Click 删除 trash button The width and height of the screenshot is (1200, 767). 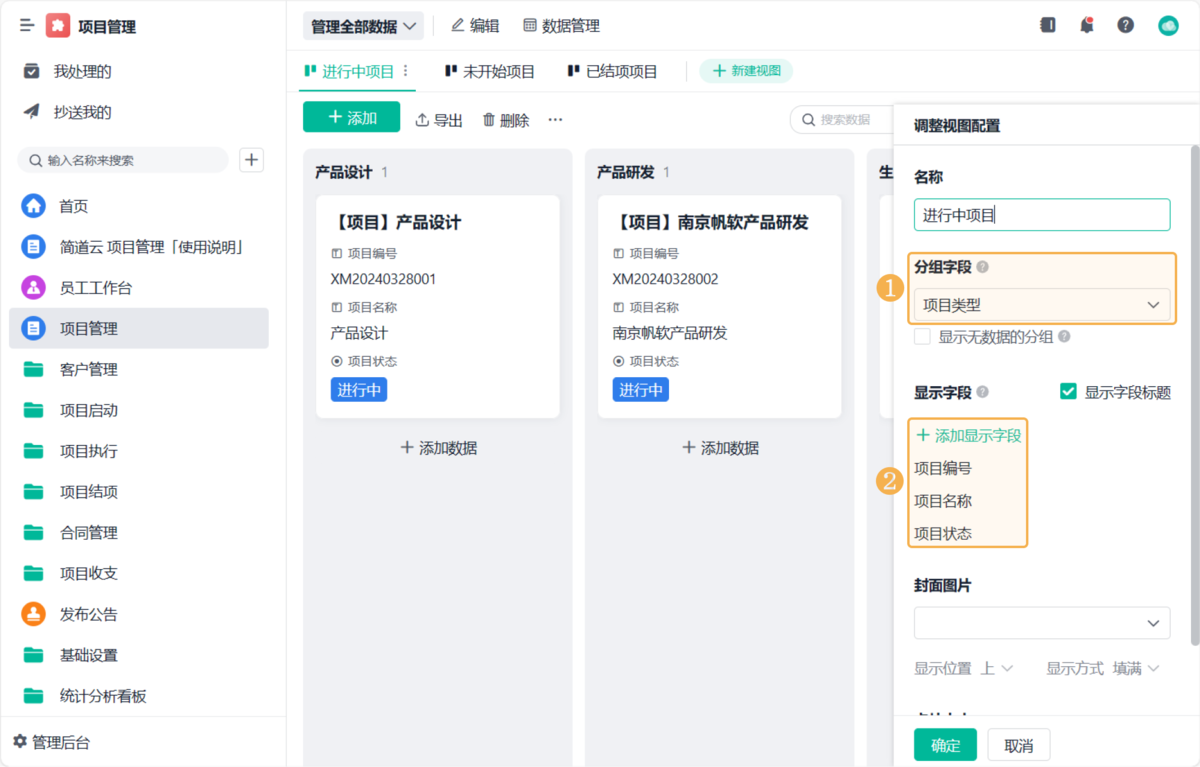(x=506, y=120)
